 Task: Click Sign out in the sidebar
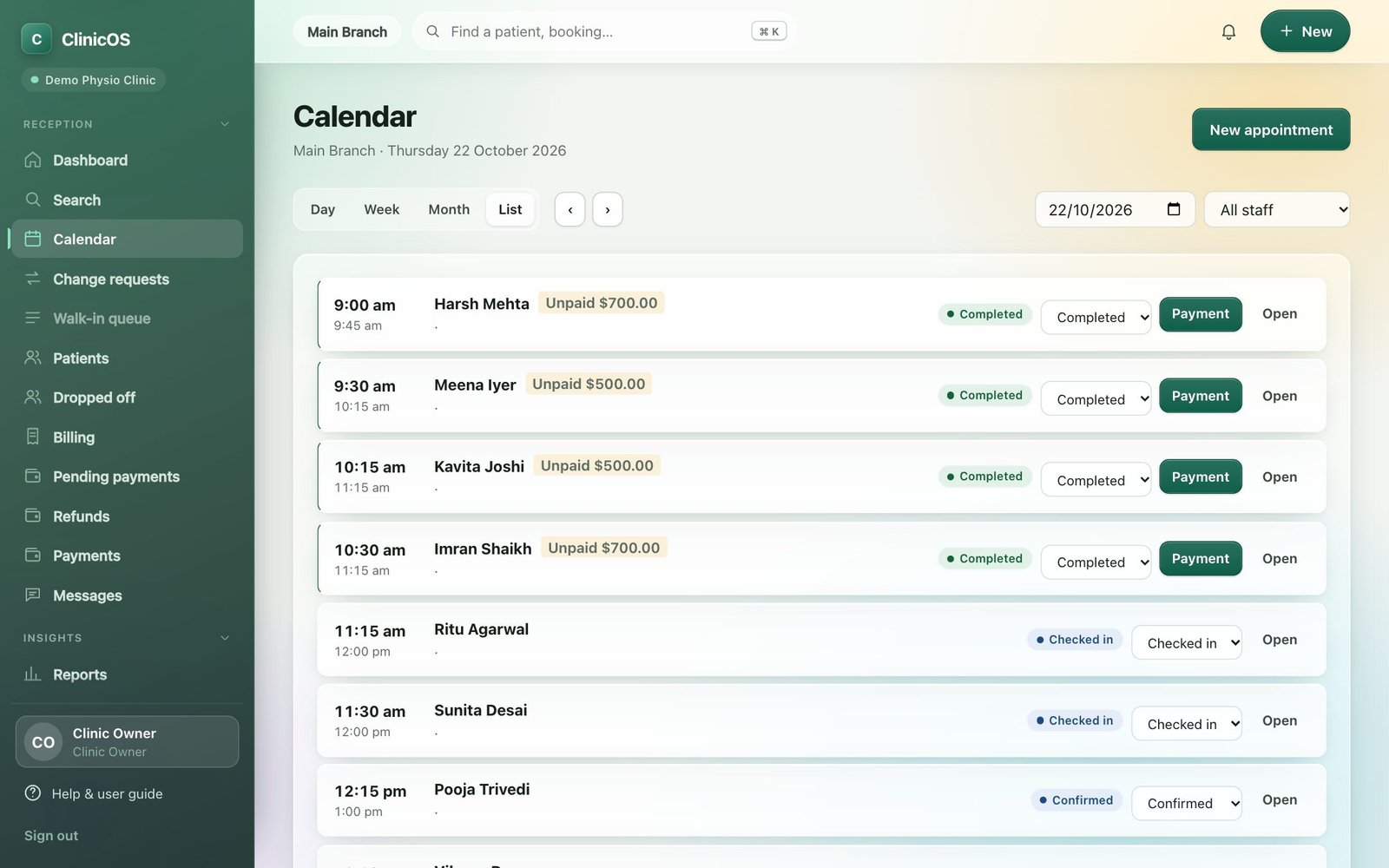(x=51, y=835)
